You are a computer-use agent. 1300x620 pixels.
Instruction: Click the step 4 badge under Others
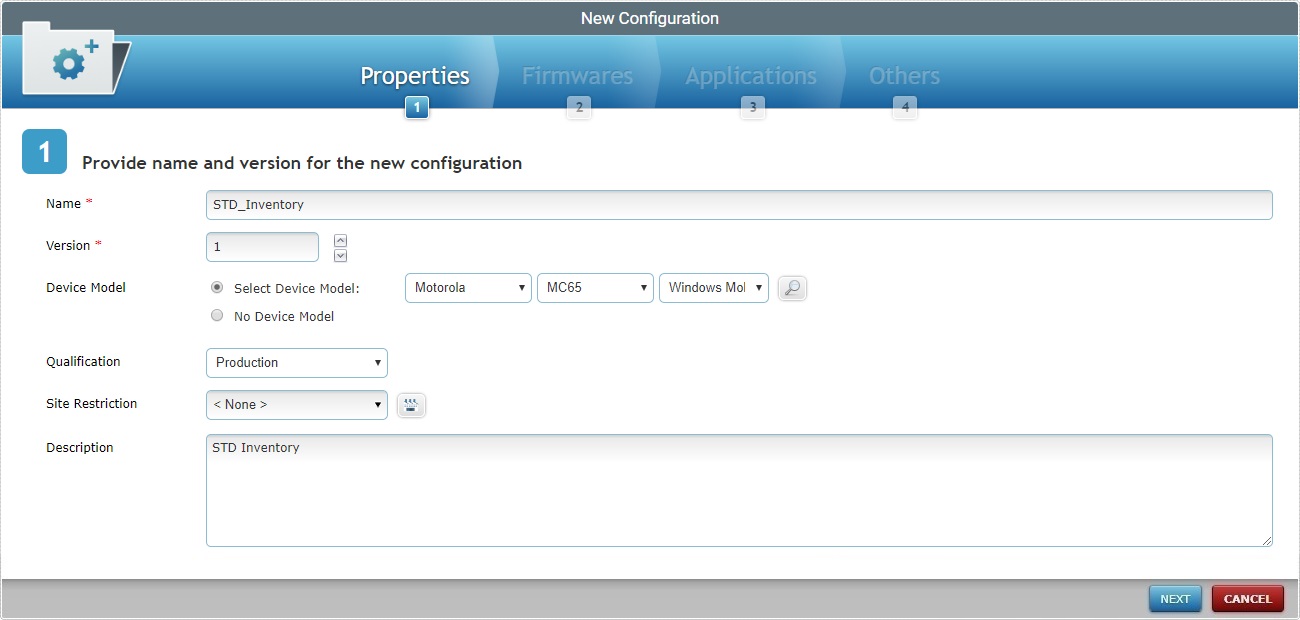click(x=904, y=107)
